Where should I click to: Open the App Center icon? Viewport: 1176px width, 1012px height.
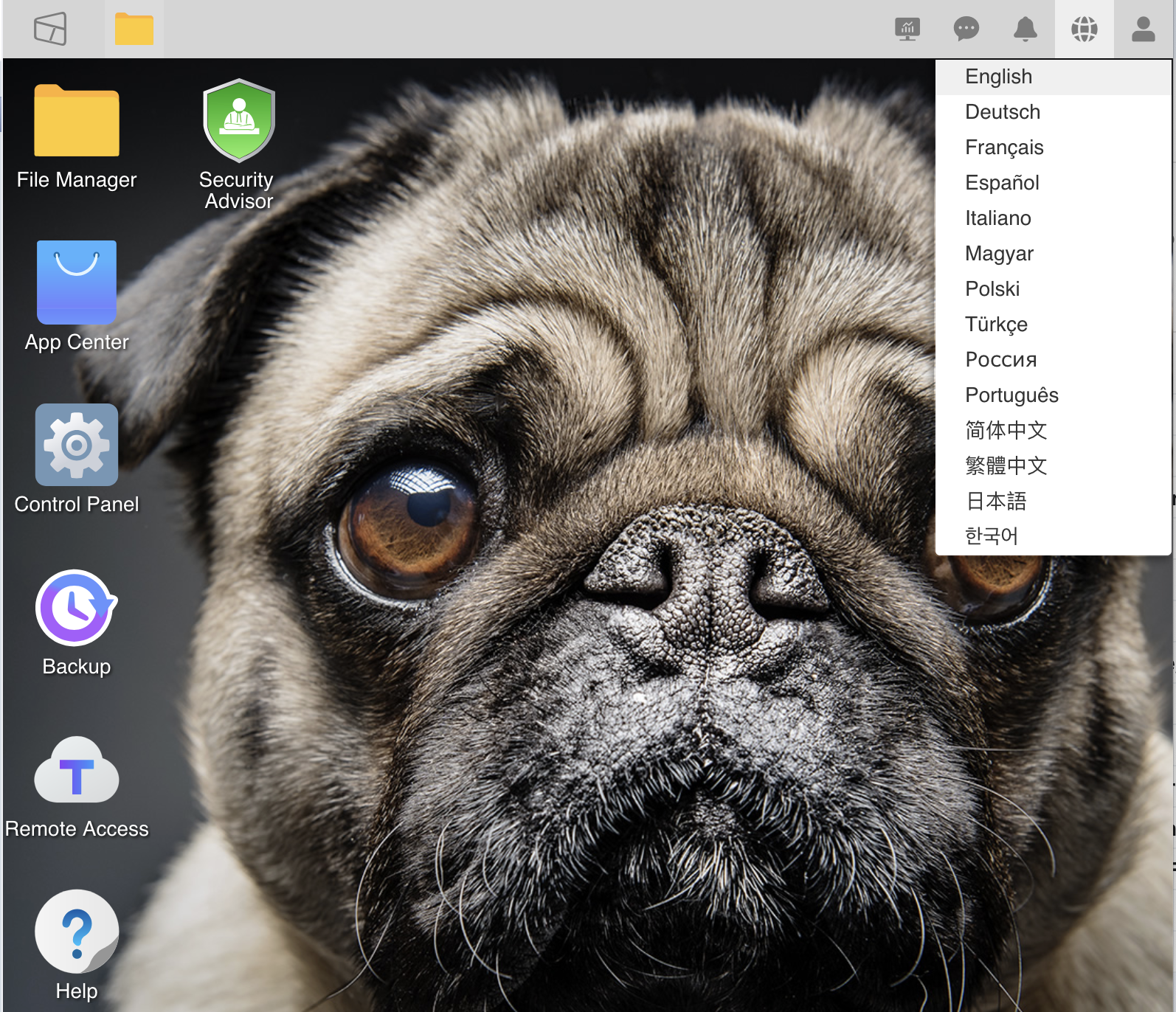77,283
